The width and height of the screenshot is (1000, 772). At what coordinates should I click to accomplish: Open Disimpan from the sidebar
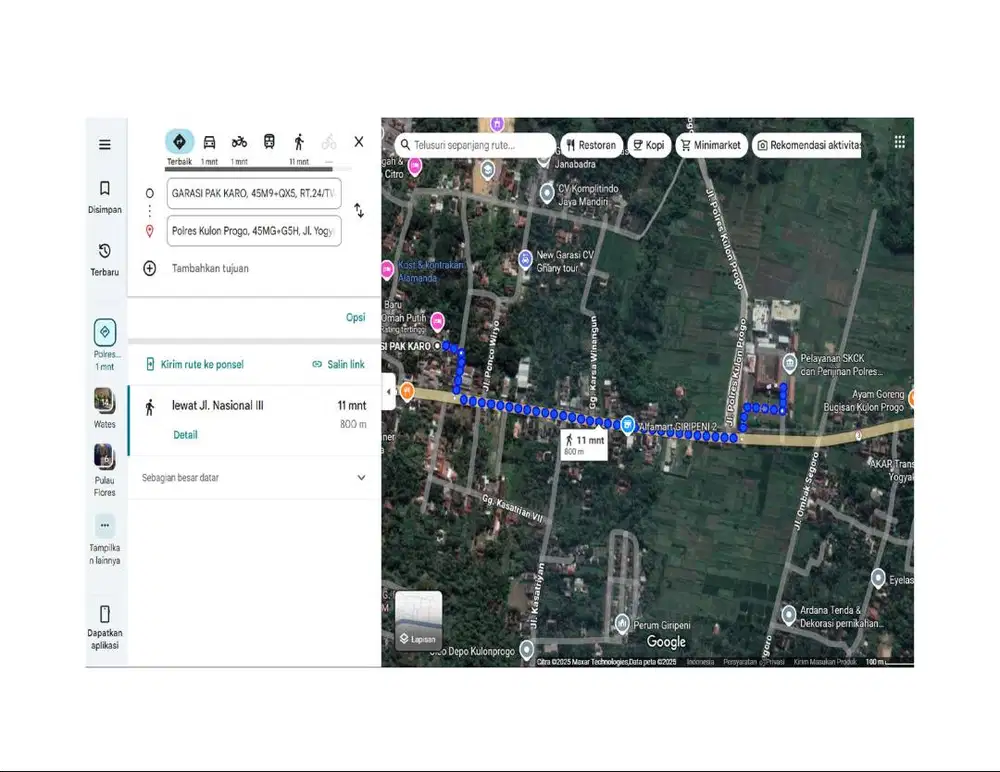coord(104,196)
